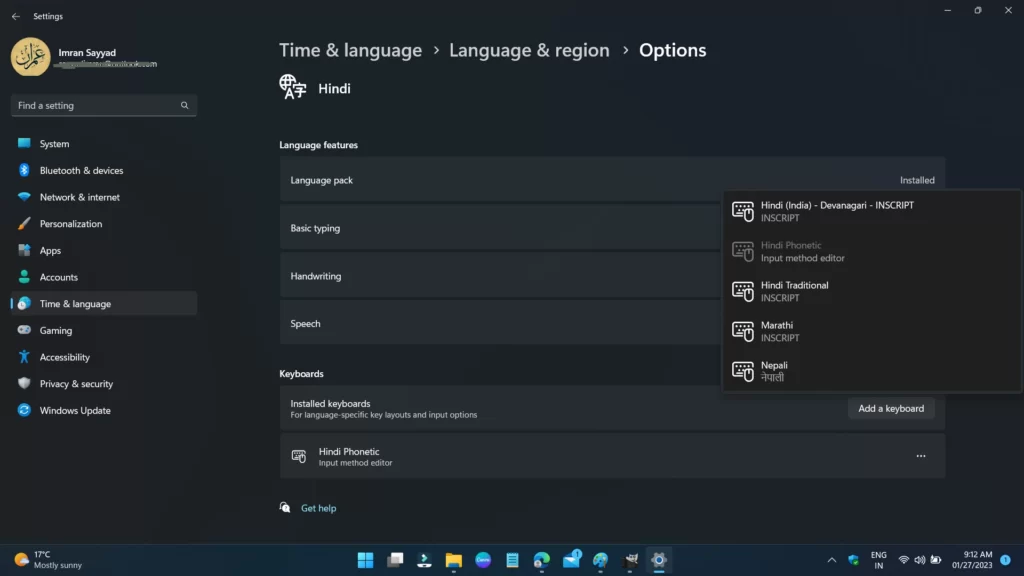Image resolution: width=1024 pixels, height=576 pixels.
Task: Open Task View from the taskbar
Action: (x=395, y=560)
